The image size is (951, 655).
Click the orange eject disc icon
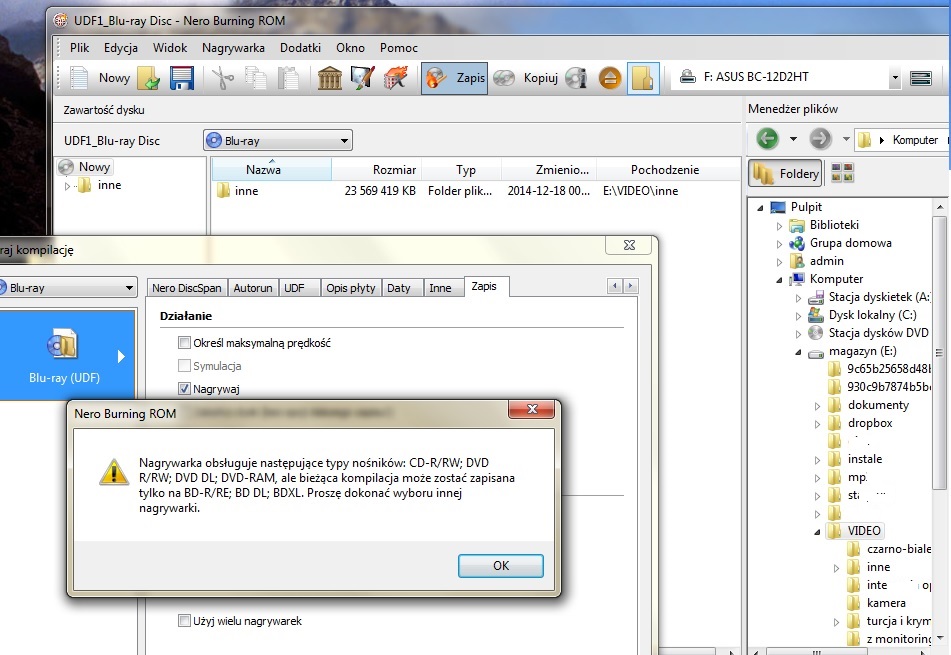click(x=610, y=78)
